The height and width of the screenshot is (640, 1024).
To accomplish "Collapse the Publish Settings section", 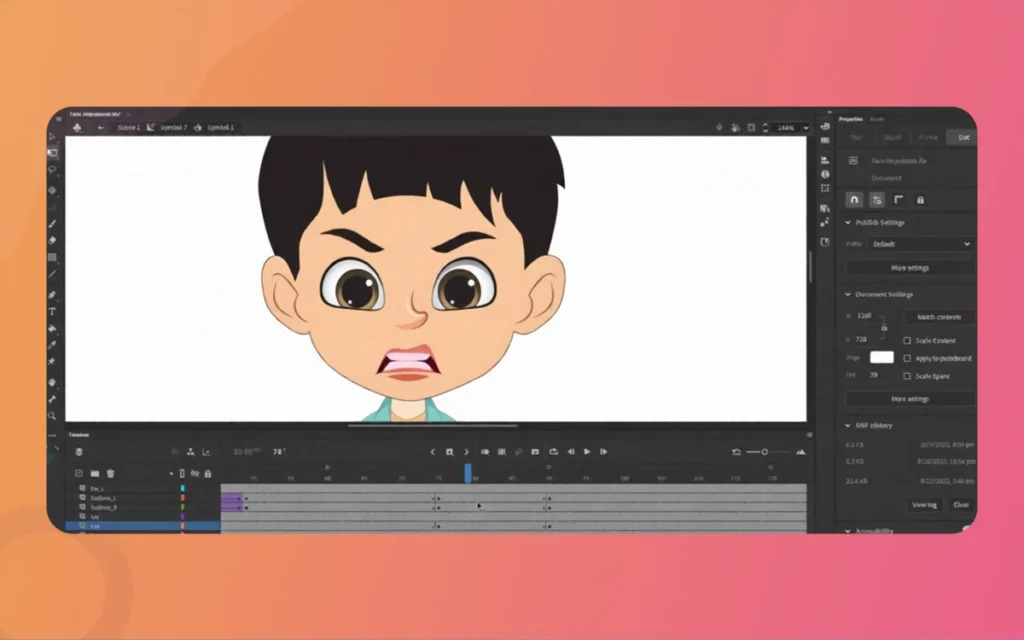I will pyautogui.click(x=849, y=222).
